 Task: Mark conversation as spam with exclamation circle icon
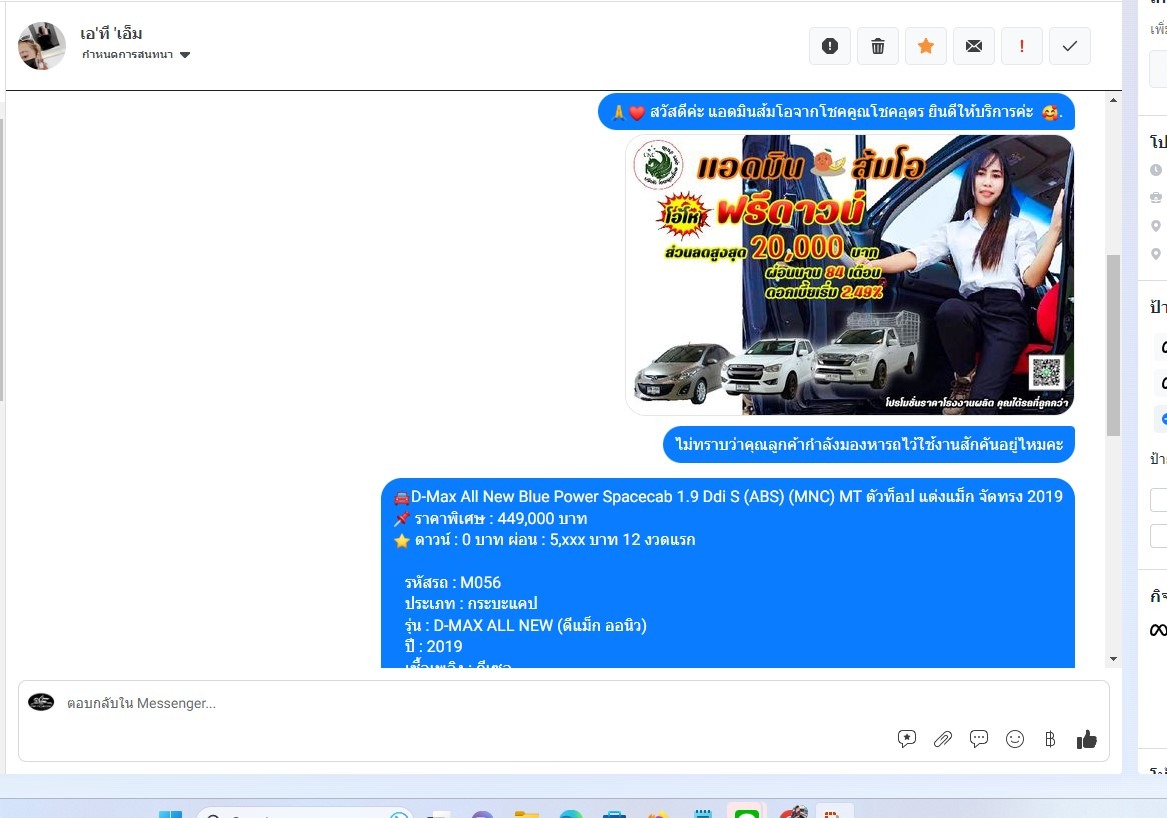(x=830, y=46)
